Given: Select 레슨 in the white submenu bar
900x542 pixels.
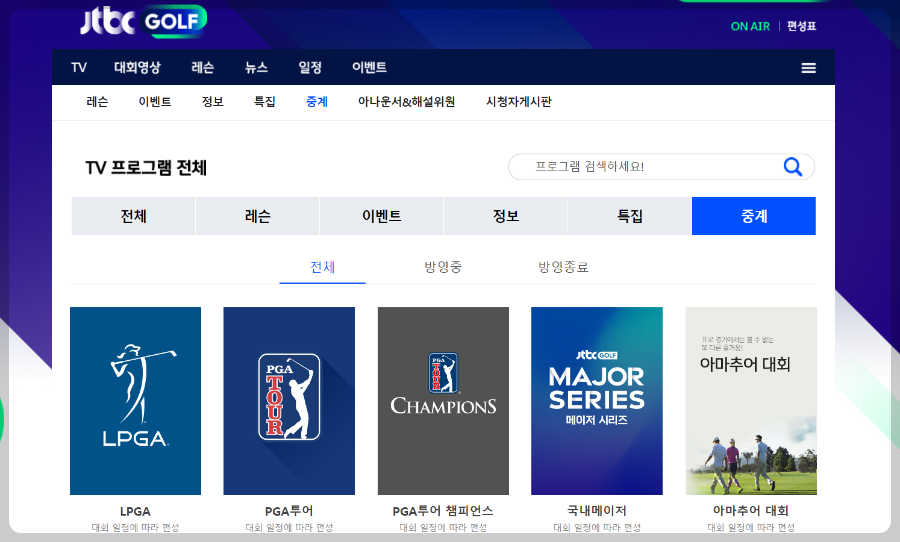Looking at the screenshot, I should 97,102.
